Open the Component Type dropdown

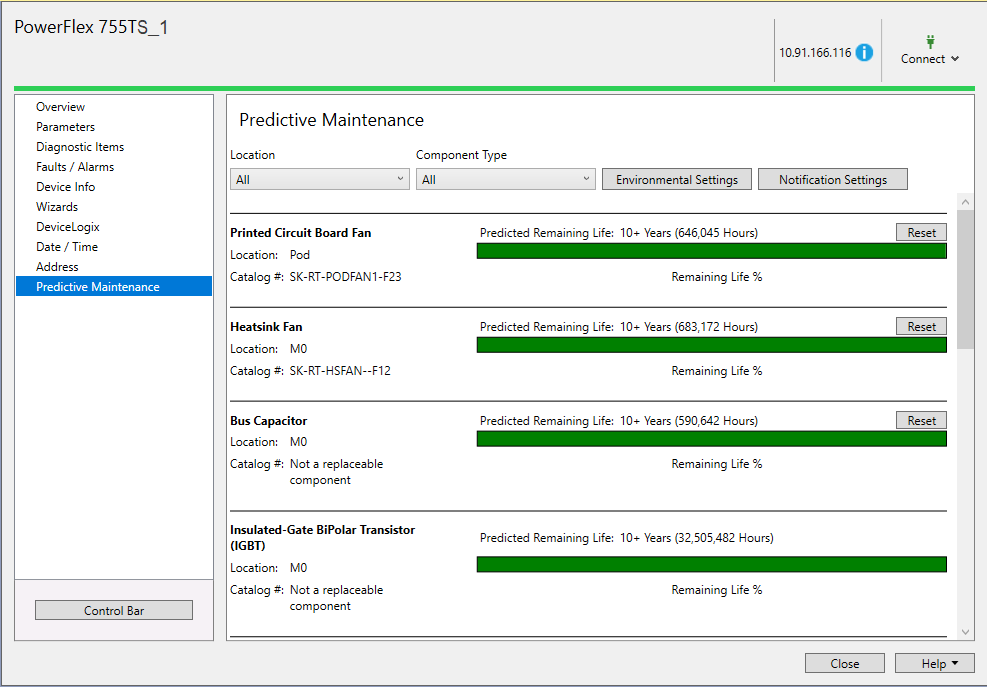pyautogui.click(x=505, y=179)
